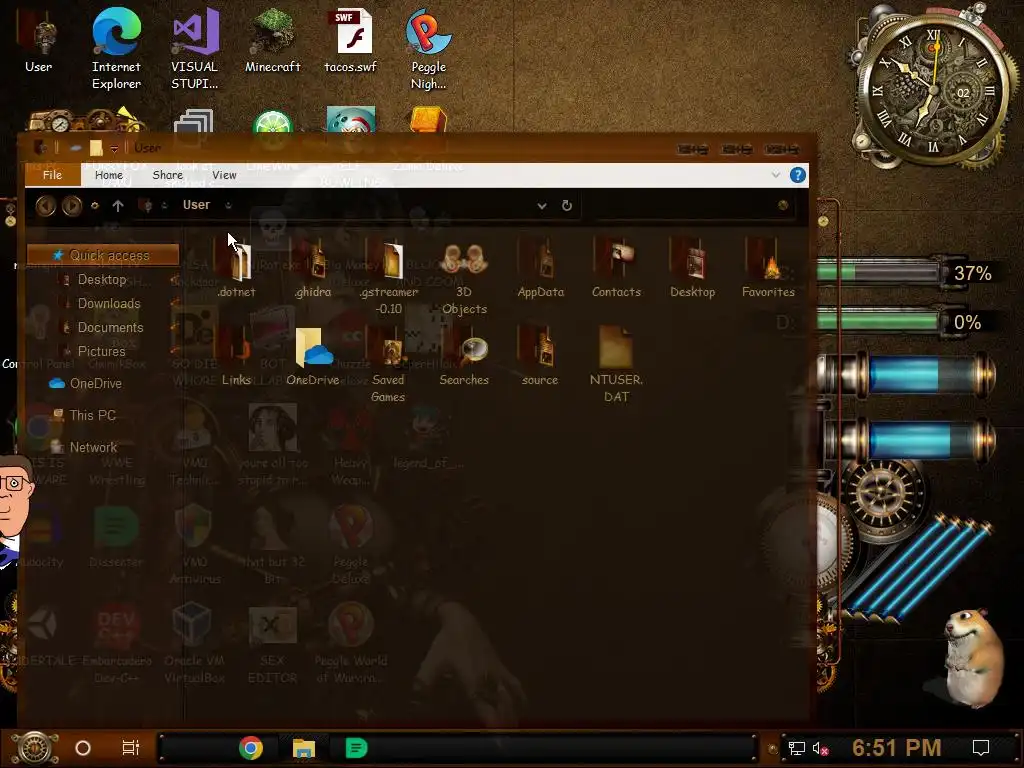Screen dimensions: 1024x768
Task: Open the .gstreamer-0.10 folder
Action: [x=389, y=277]
